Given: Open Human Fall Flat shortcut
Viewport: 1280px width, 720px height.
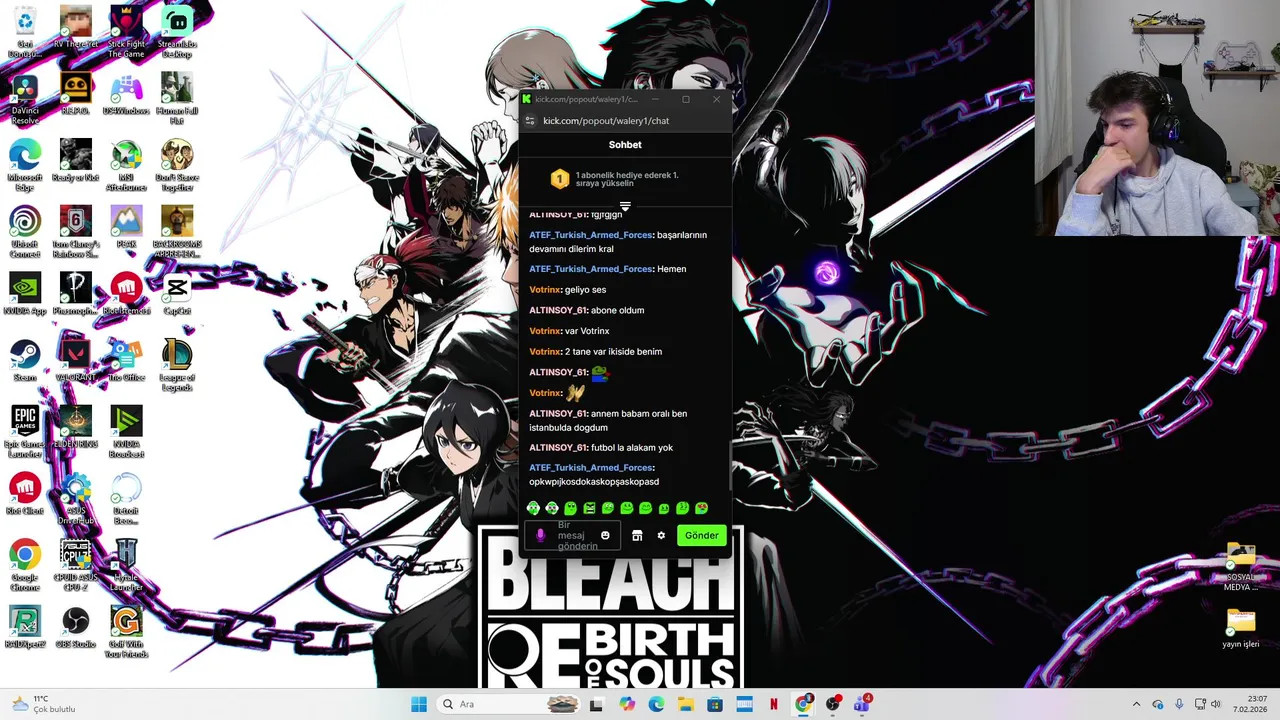Looking at the screenshot, I should point(177,99).
